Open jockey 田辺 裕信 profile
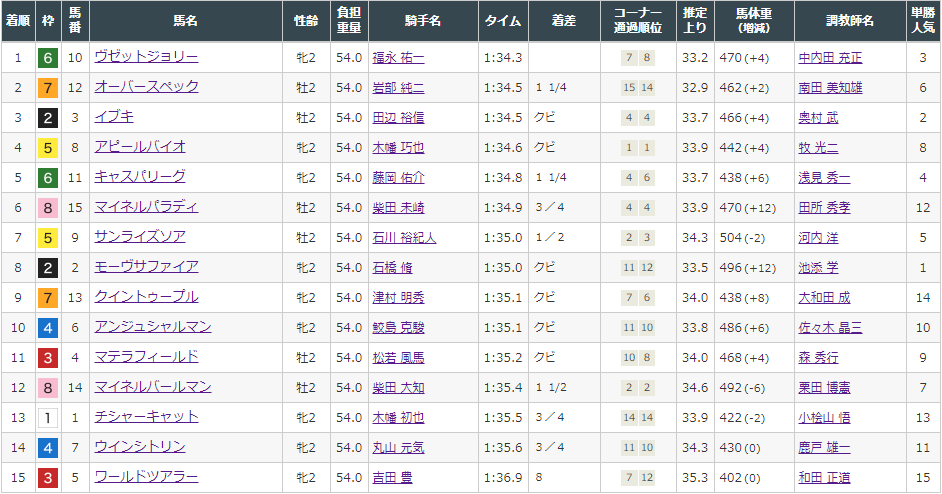This screenshot has width=942, height=494. [x=398, y=118]
